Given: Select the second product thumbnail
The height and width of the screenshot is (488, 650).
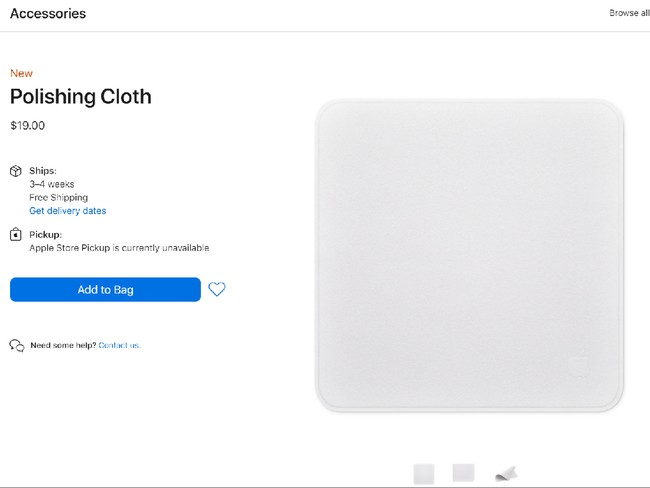Looking at the screenshot, I should (x=463, y=472).
